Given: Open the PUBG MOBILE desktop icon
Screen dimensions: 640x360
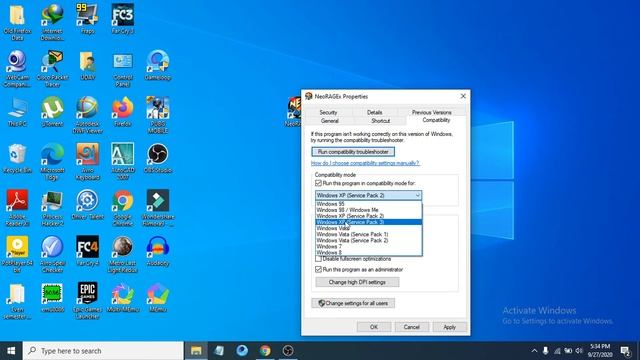Looking at the screenshot, I should coord(158,115).
